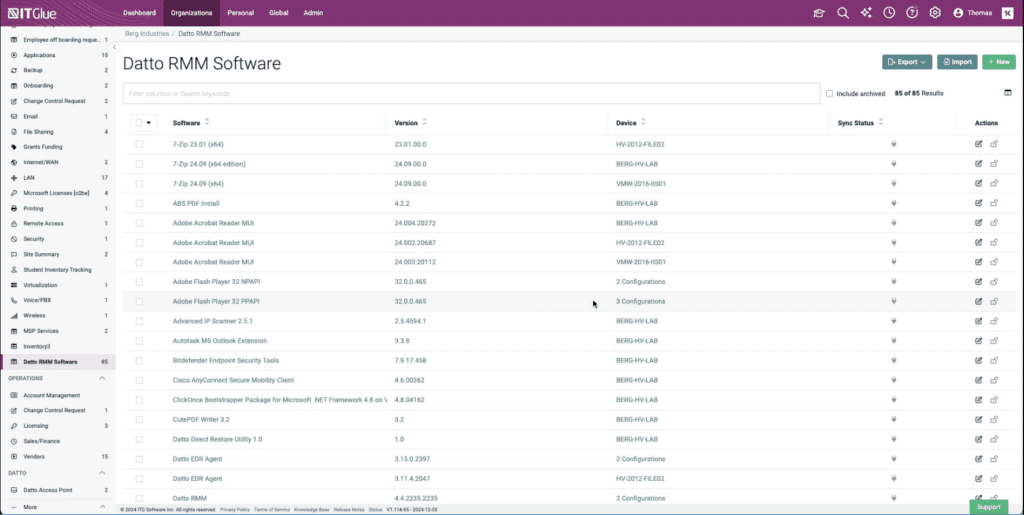Screen dimensions: 1024x515
Task: Open the global search magnifier icon
Action: pos(842,13)
